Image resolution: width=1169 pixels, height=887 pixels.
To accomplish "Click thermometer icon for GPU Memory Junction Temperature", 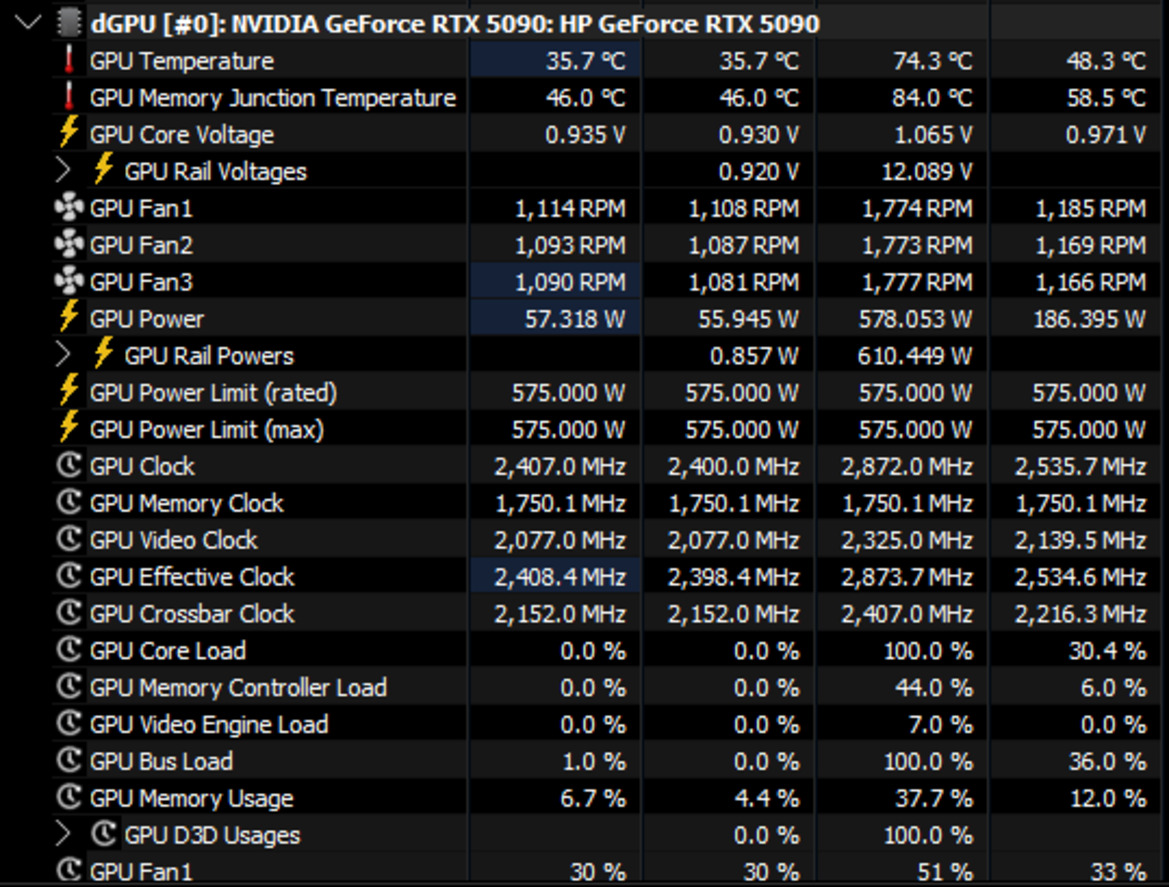I will pos(69,97).
